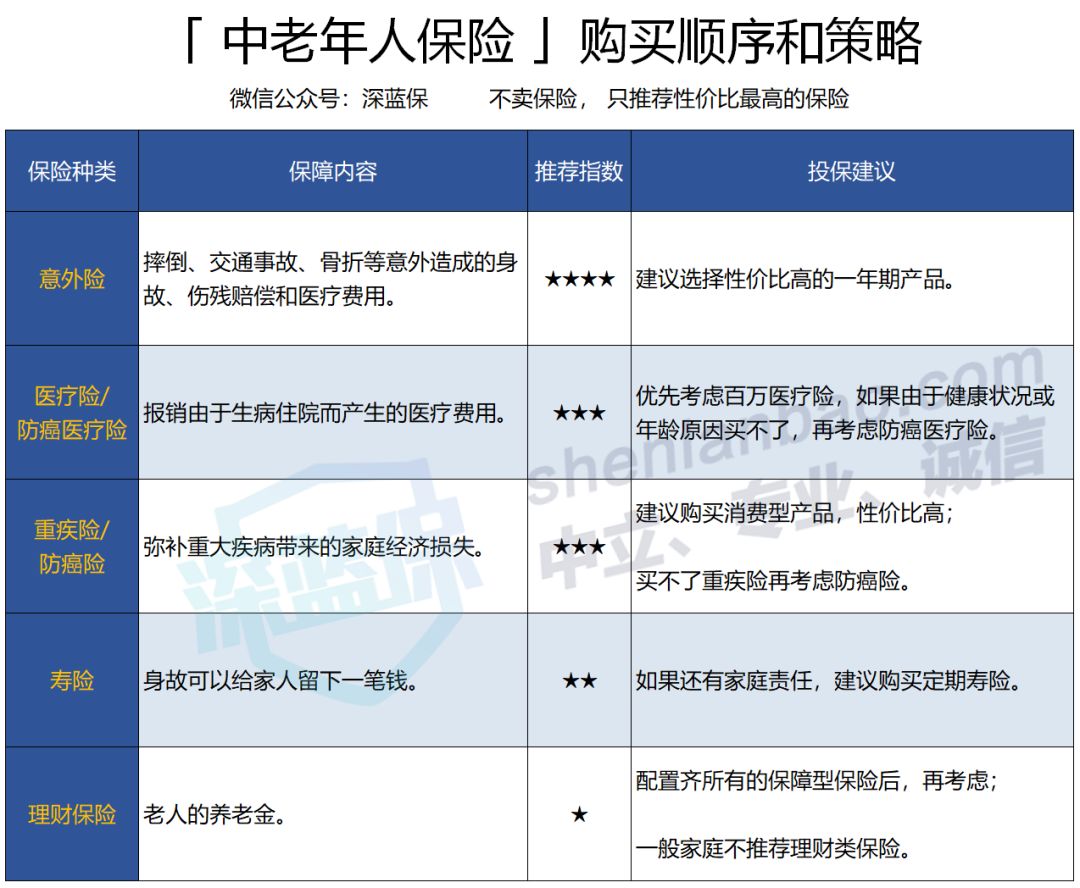Click the cell describing 摔倒、交通事故、骨折等意外
Image resolution: width=1080 pixels, height=888 pixels.
point(331,278)
